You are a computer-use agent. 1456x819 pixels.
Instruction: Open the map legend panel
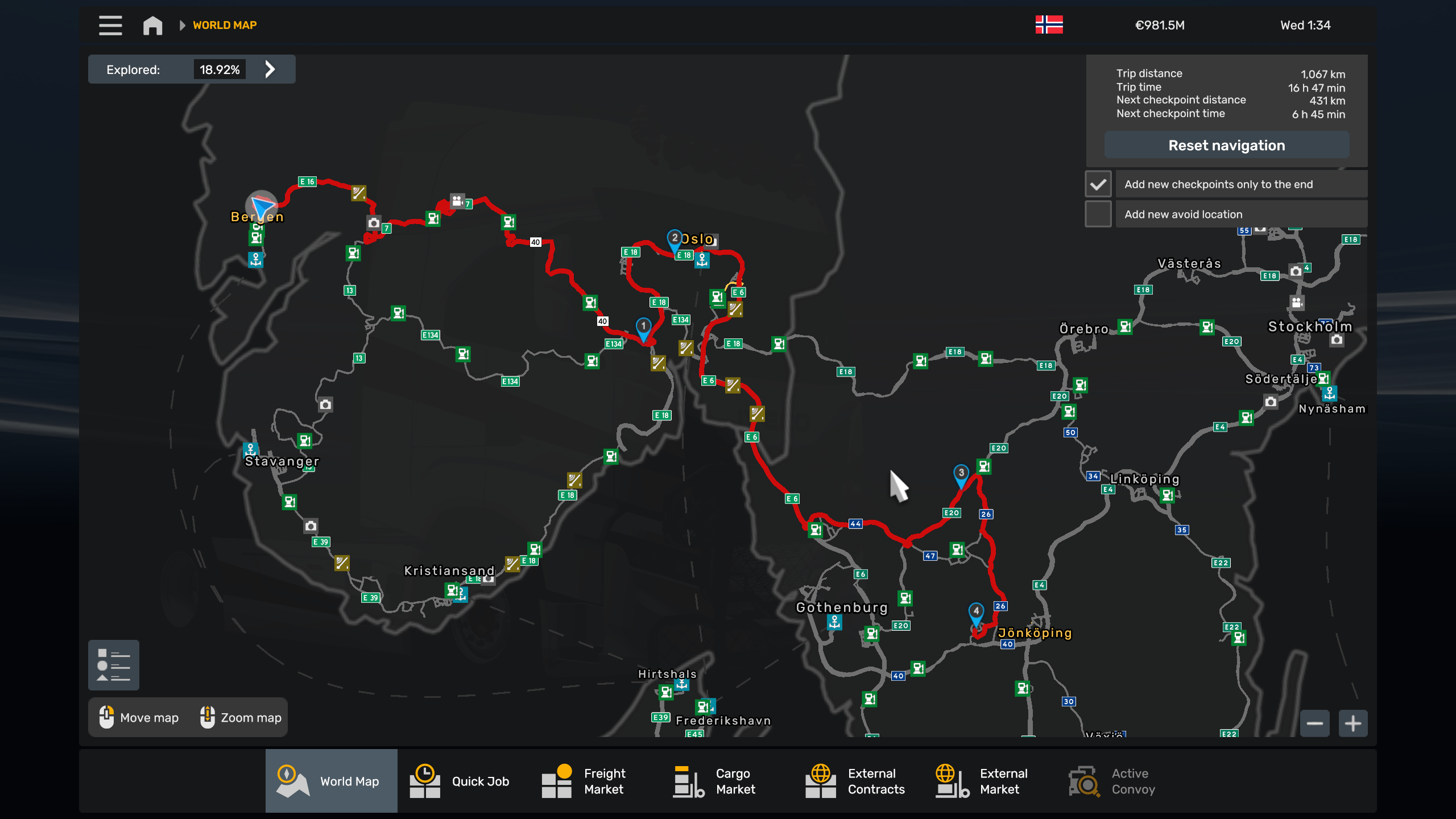coord(114,665)
